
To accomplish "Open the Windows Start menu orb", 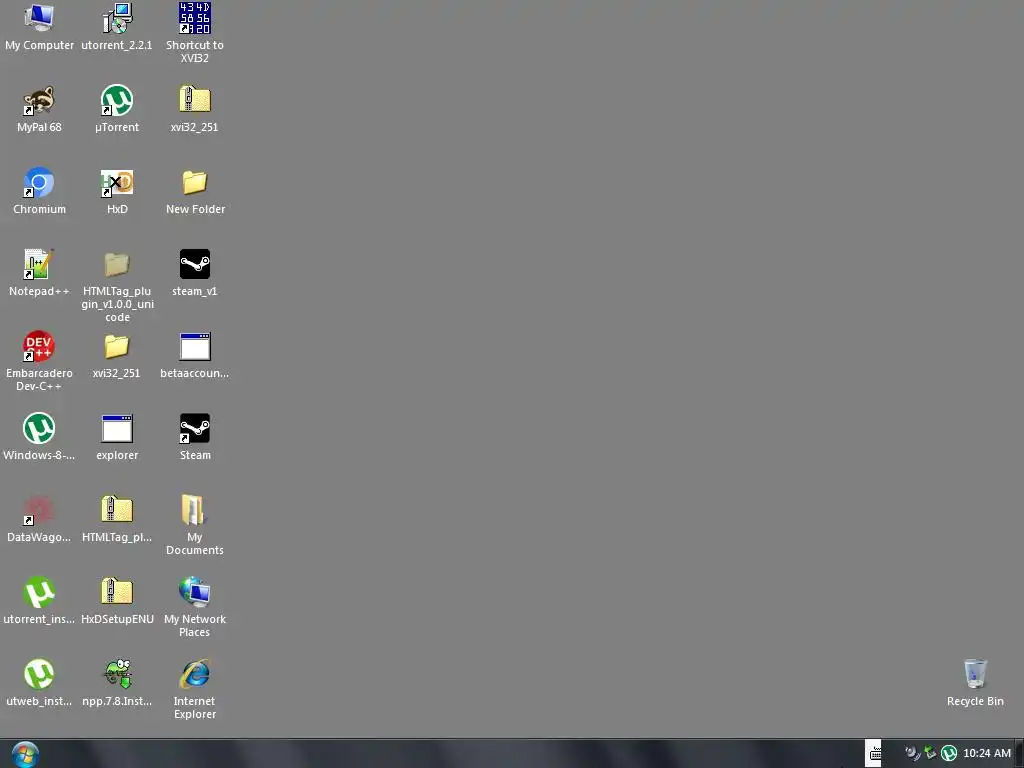I will [x=25, y=754].
